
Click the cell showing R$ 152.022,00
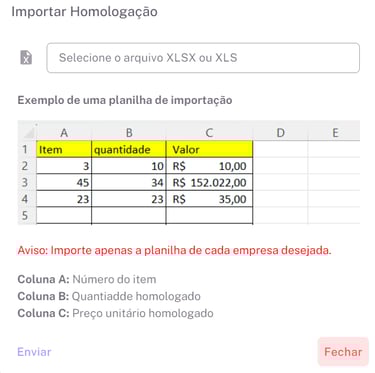pos(209,182)
